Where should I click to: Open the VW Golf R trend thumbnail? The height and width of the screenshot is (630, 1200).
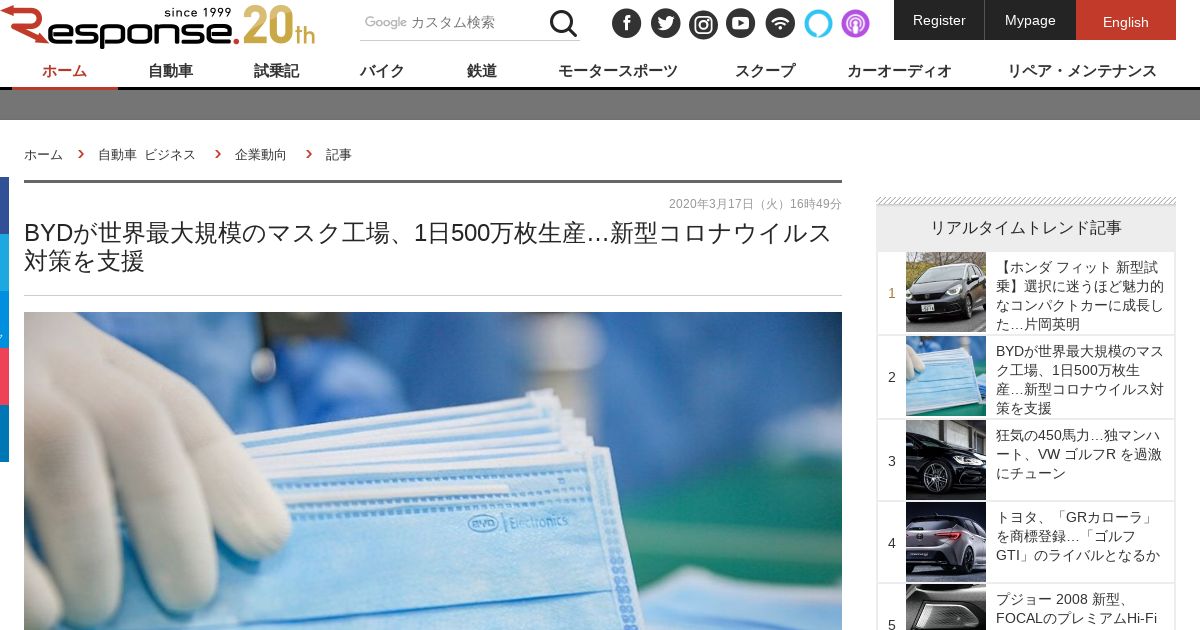tap(946, 460)
